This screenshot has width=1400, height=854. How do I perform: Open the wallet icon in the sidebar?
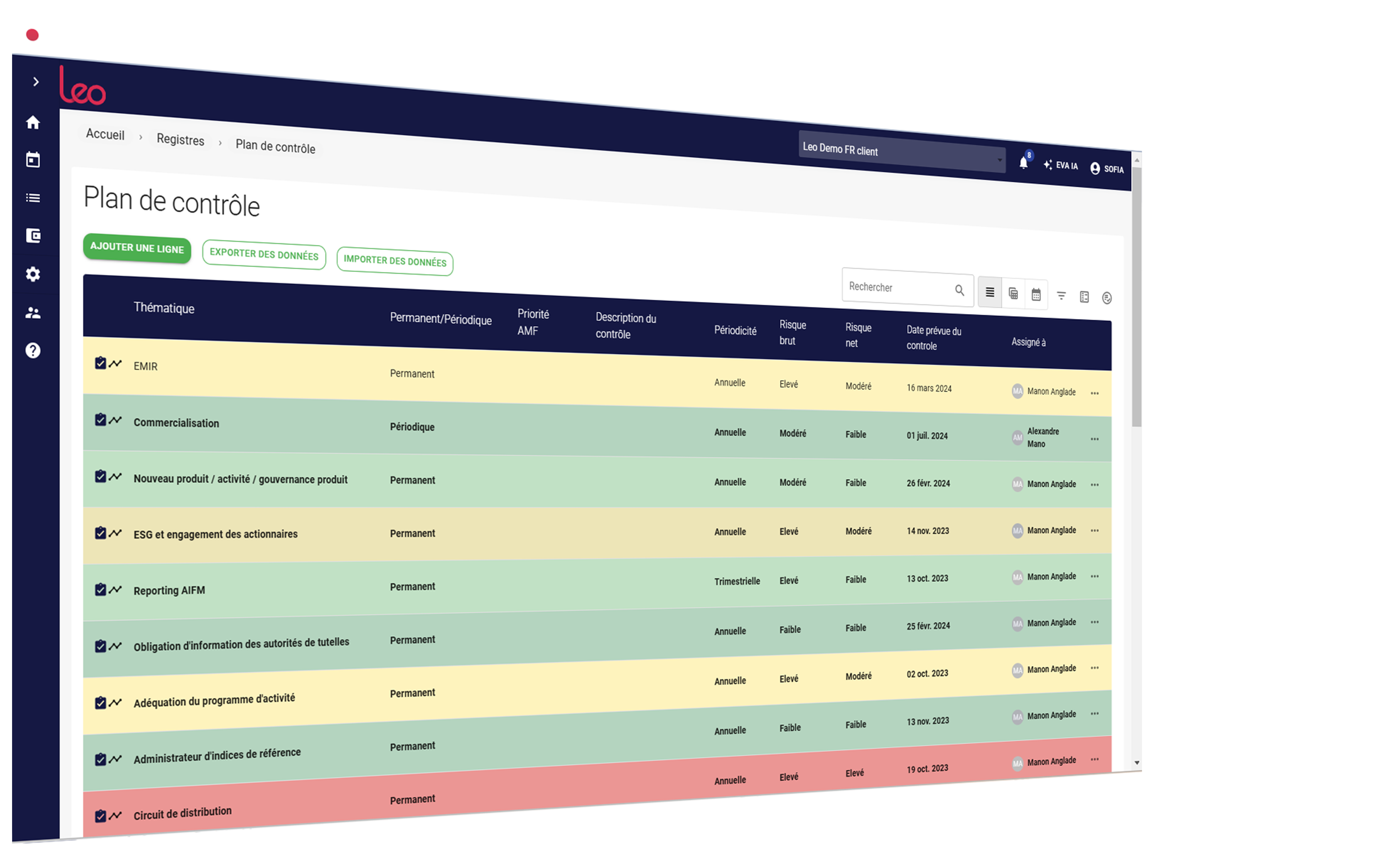point(33,235)
